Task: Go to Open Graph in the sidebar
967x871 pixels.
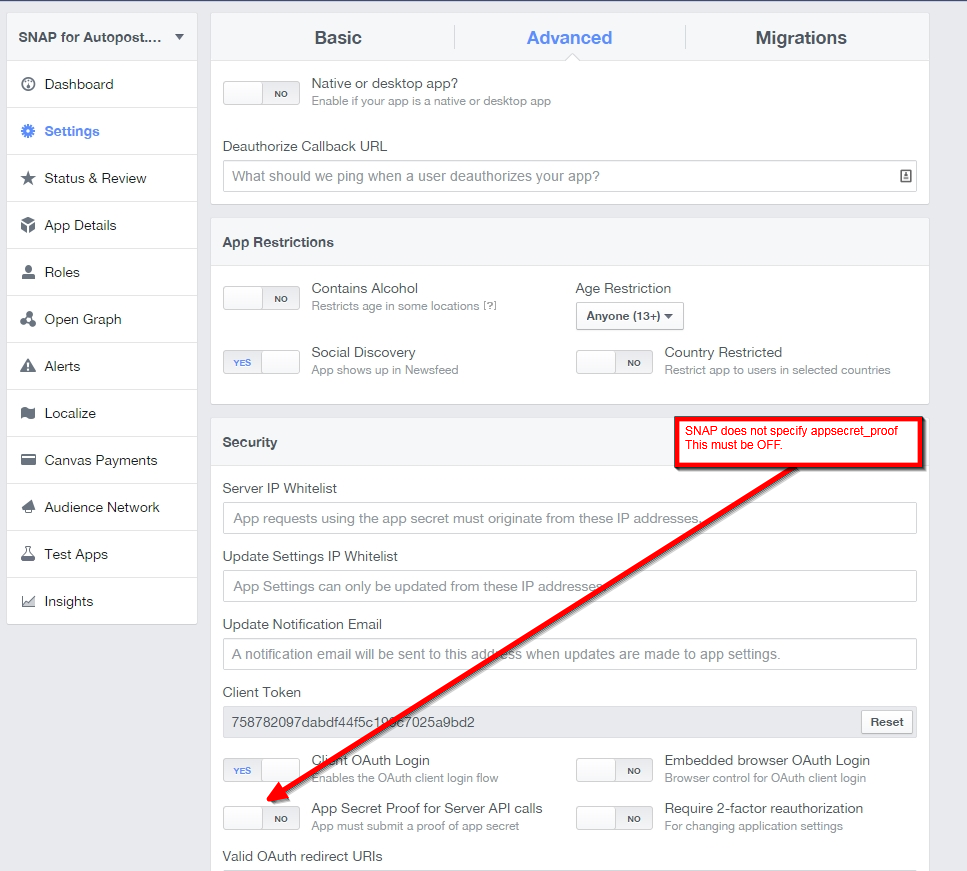Action: point(102,319)
